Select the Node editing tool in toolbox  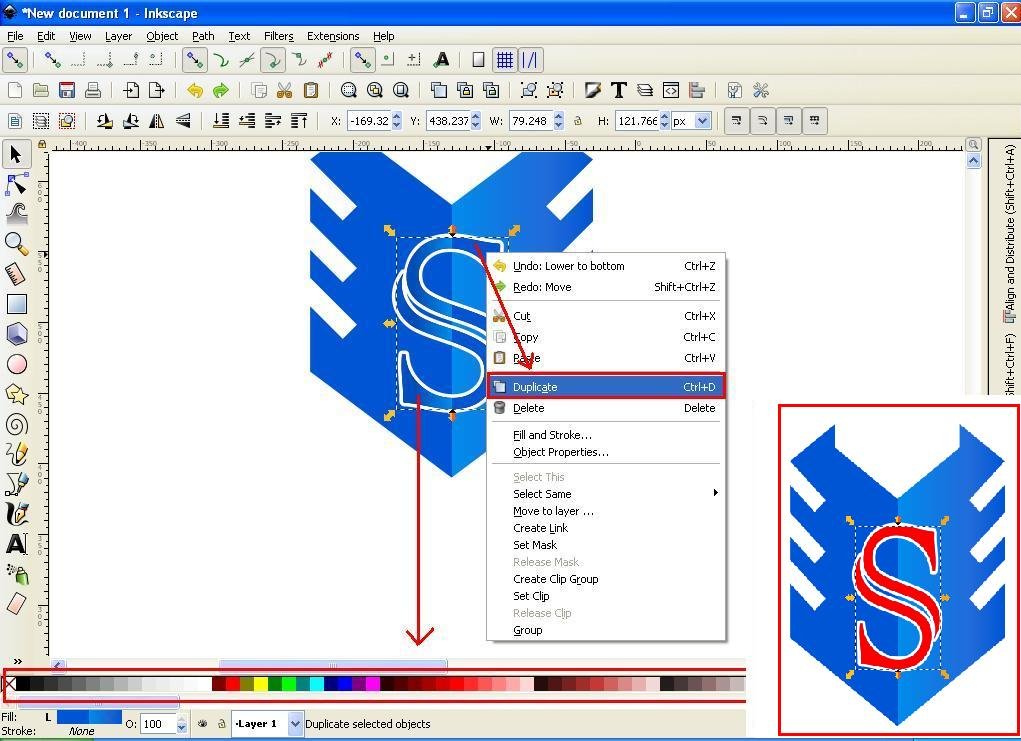click(16, 185)
